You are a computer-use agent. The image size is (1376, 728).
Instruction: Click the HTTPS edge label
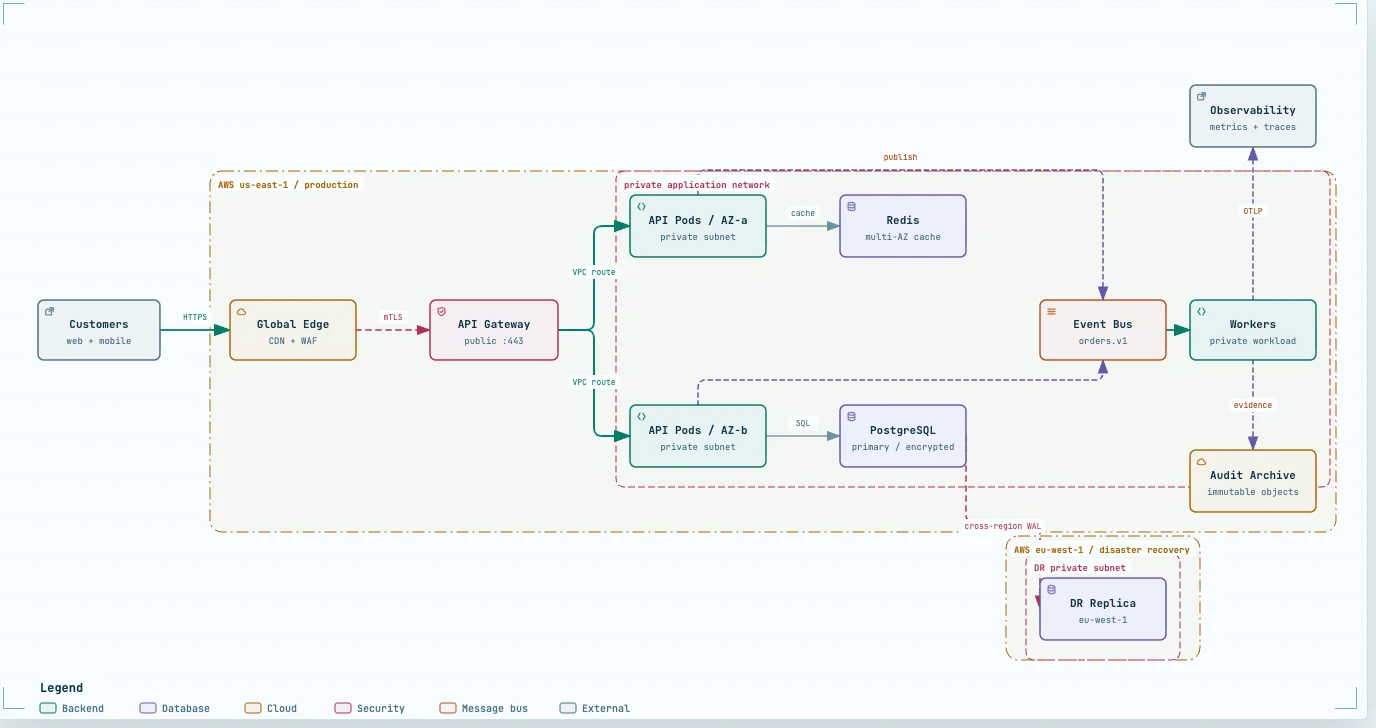pos(195,317)
